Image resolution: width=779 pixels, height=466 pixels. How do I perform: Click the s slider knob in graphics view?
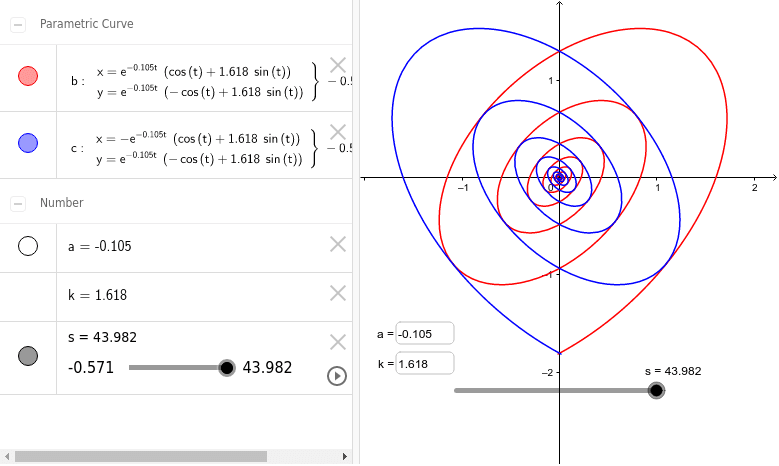click(x=656, y=390)
